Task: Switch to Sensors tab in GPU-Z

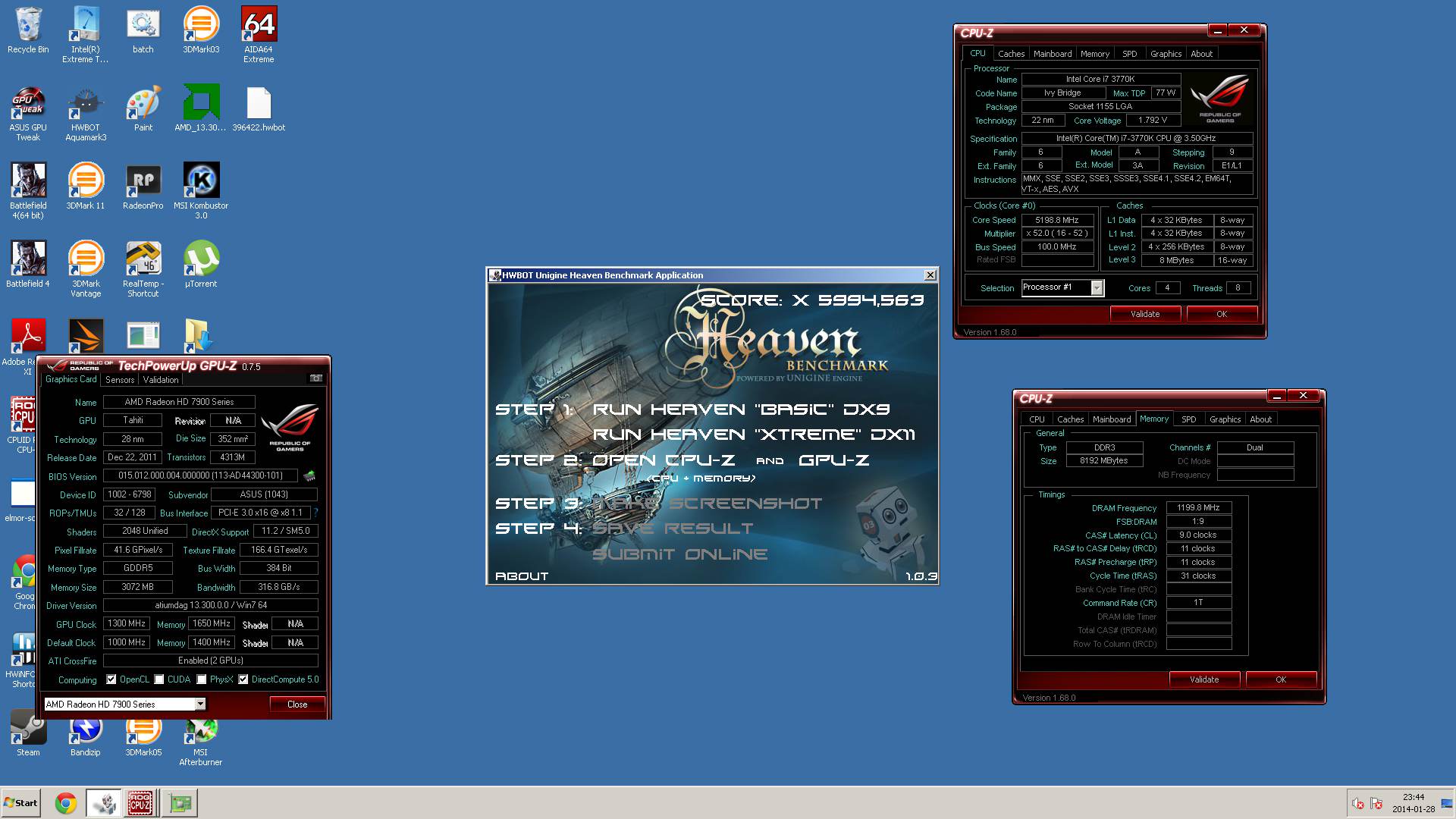Action: tap(120, 380)
